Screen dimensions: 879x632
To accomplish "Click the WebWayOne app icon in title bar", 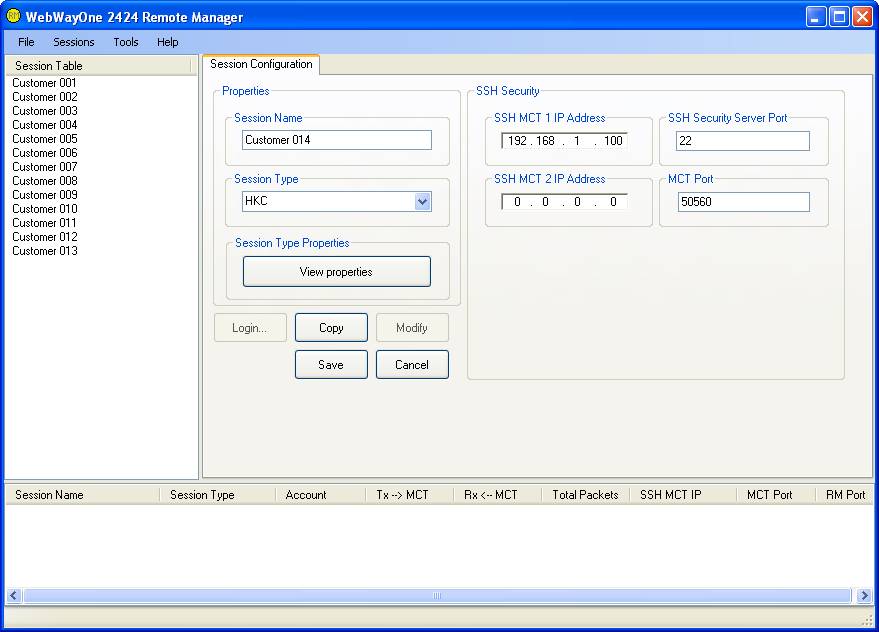I will [13, 16].
